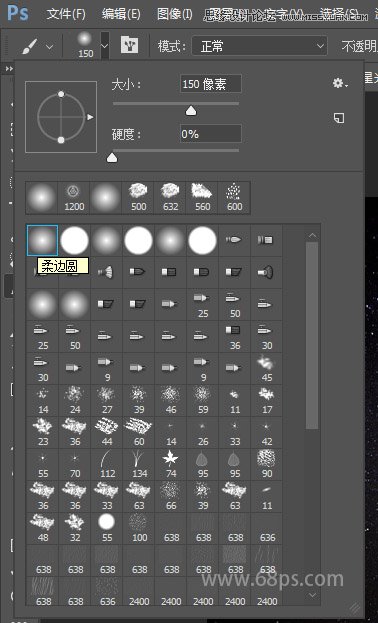Expand the brush tool preset dropdown arrow
Image resolution: width=378 pixels, height=623 pixels.
pyautogui.click(x=50, y=47)
